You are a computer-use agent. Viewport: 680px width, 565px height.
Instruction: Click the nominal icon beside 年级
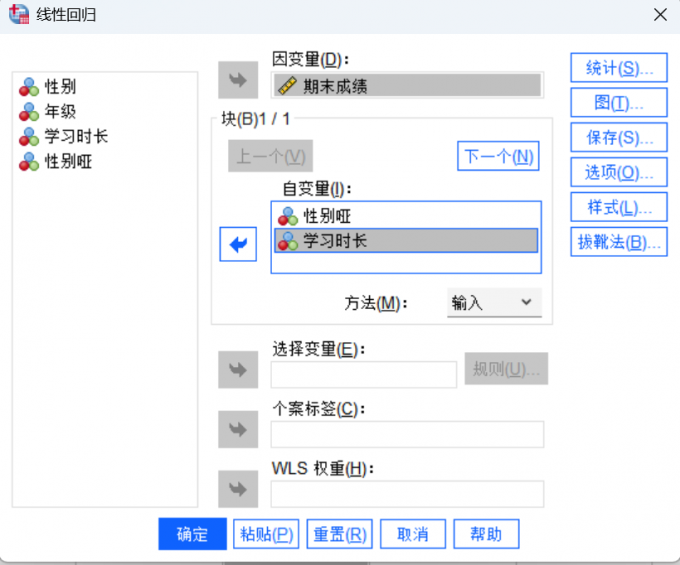point(29,112)
